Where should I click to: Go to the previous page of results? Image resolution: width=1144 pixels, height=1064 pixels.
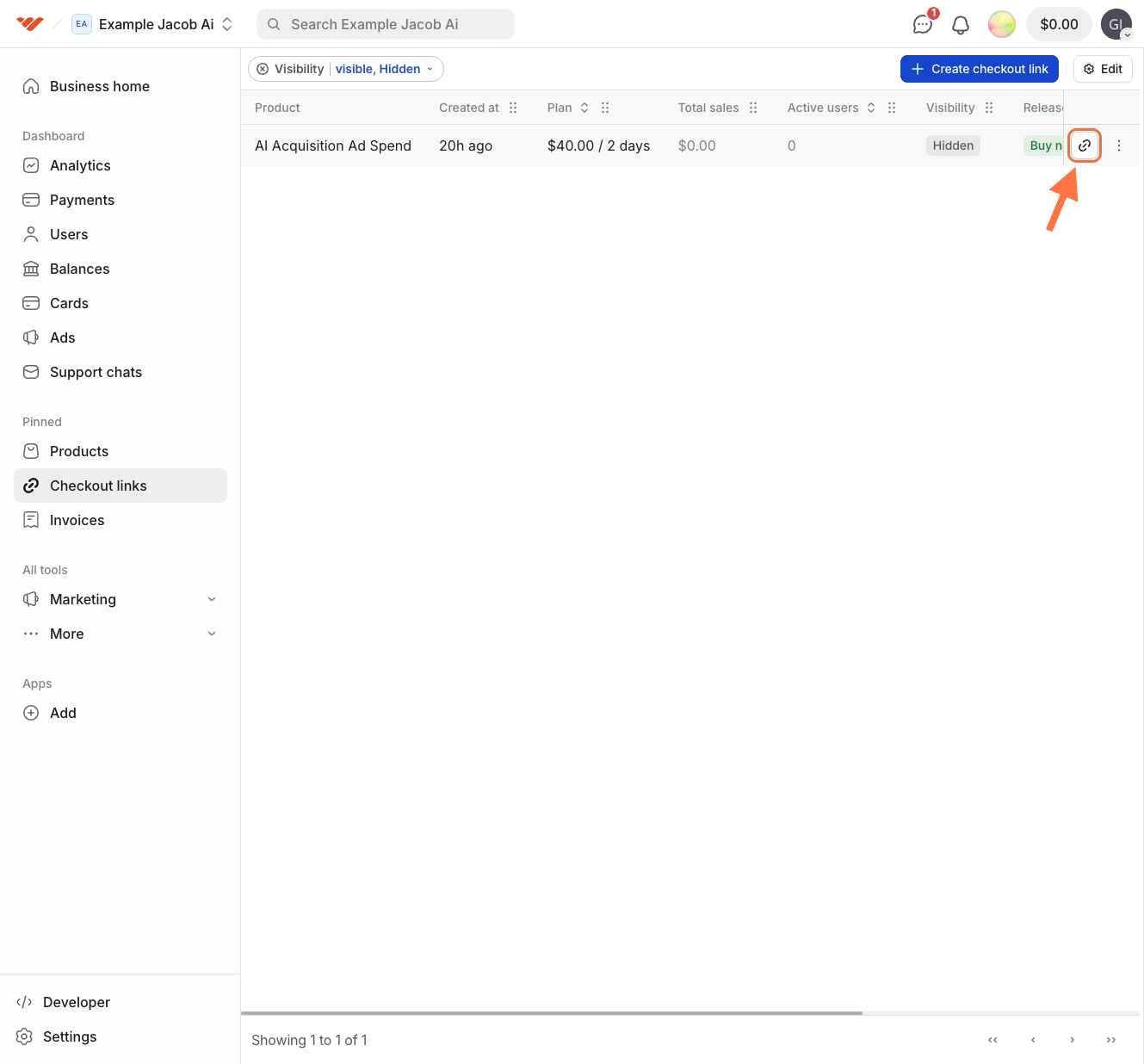pyautogui.click(x=1033, y=1040)
